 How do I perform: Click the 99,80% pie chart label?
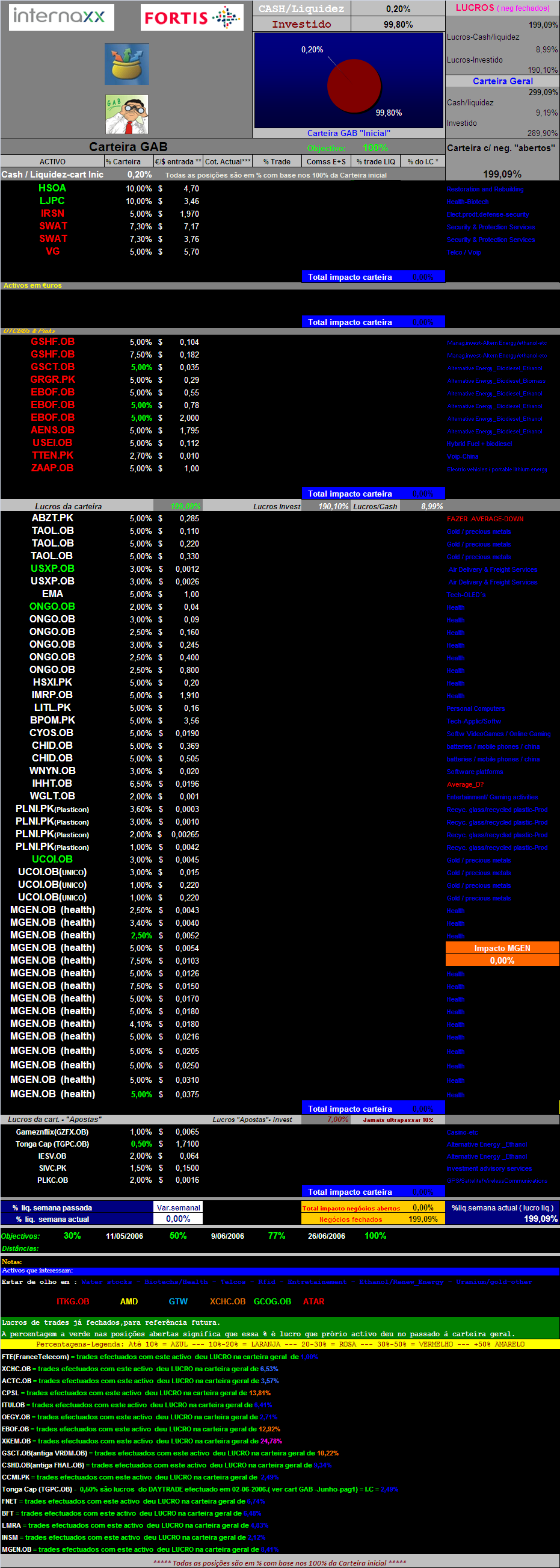point(389,113)
